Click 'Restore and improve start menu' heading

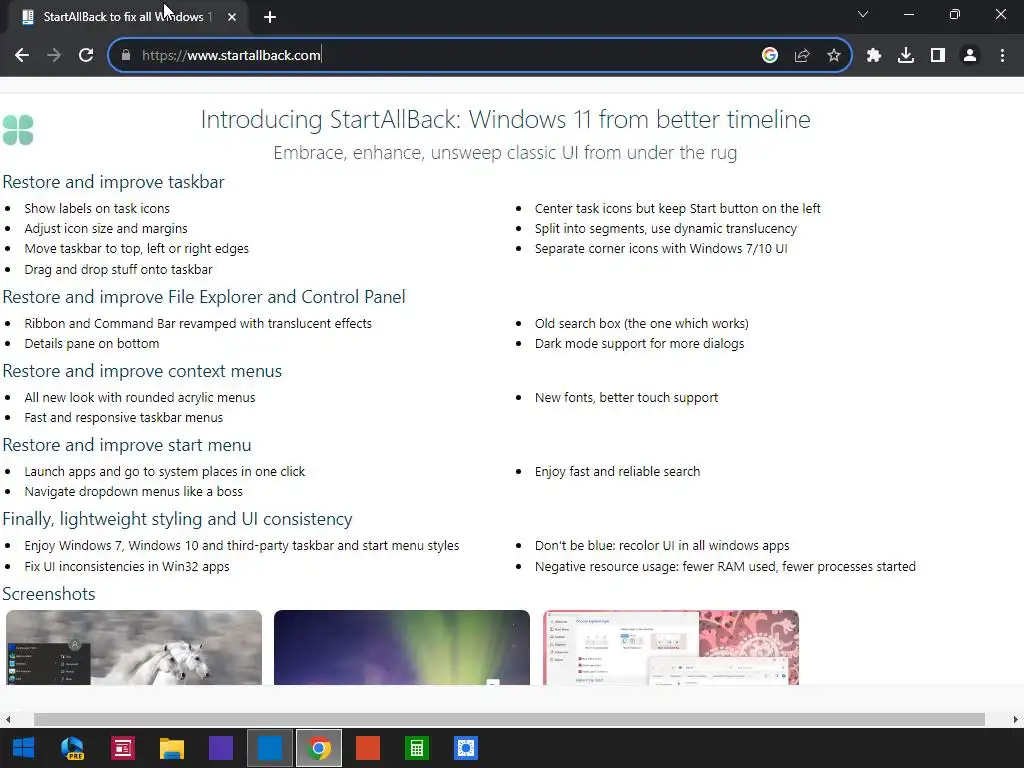pos(127,445)
